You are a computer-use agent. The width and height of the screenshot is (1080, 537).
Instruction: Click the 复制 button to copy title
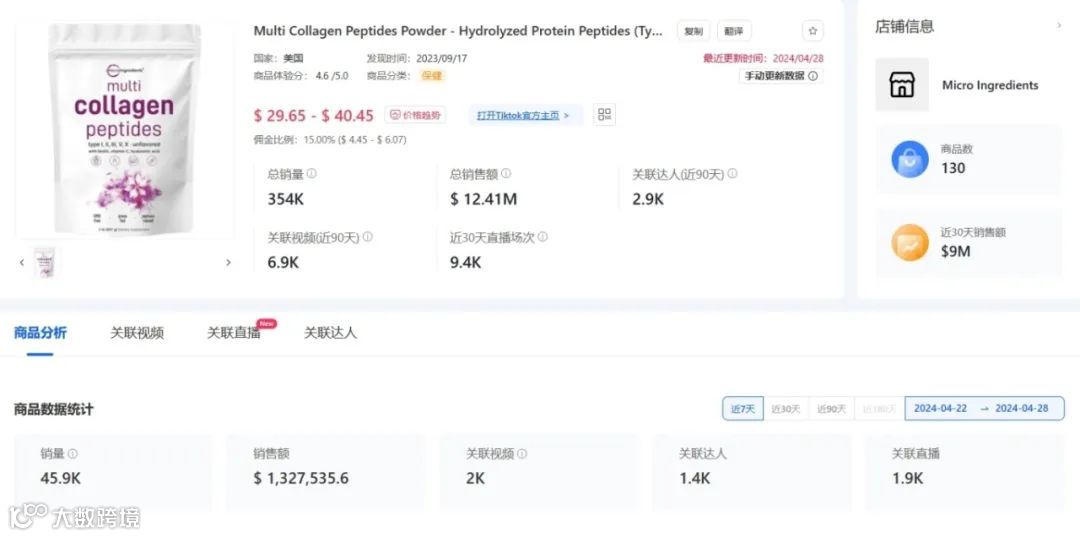coord(694,31)
